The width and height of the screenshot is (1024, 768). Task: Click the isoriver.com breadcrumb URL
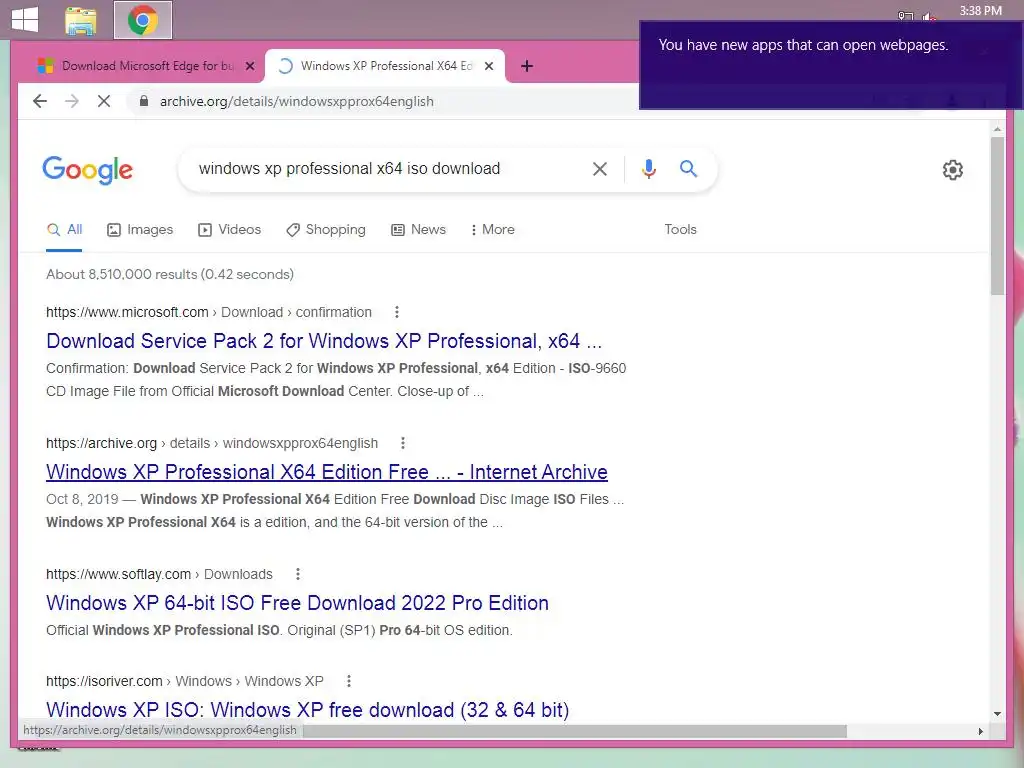pyautogui.click(x=185, y=681)
